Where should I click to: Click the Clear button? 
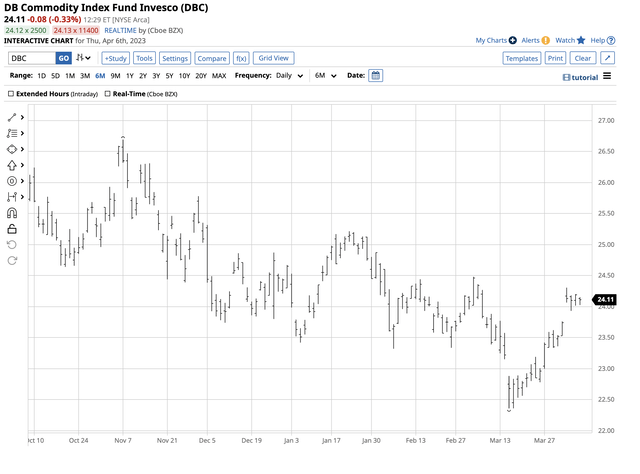click(x=582, y=58)
